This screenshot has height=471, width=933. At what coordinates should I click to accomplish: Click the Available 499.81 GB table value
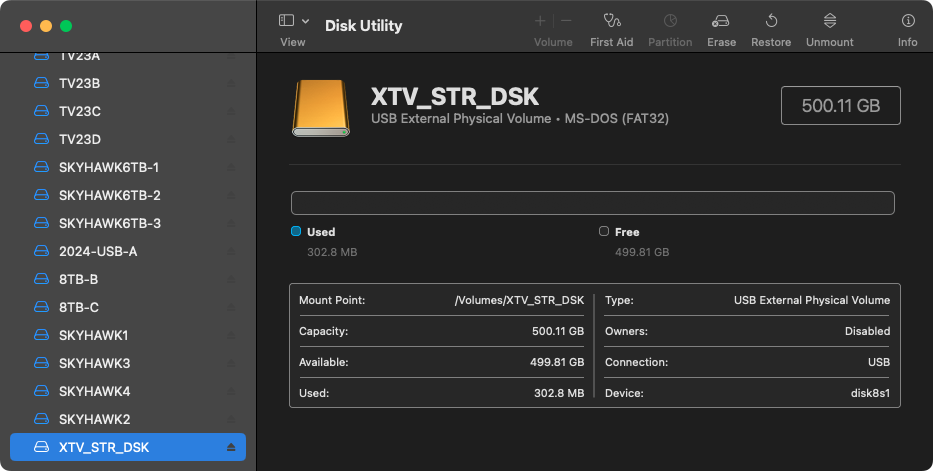tap(557, 362)
